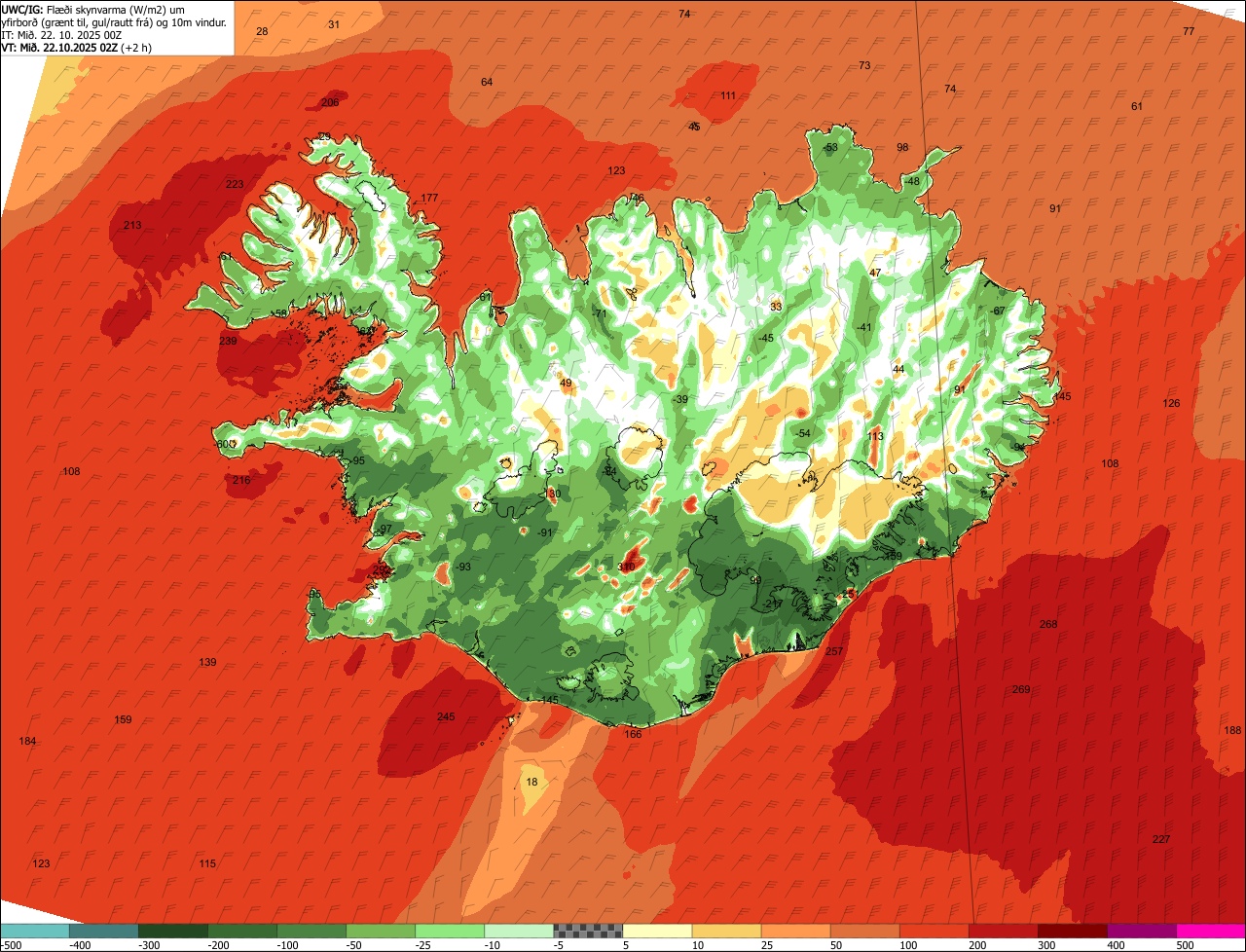Click the red-orange swatch between 100 and 200
This screenshot has height=952, width=1246.
934,931
